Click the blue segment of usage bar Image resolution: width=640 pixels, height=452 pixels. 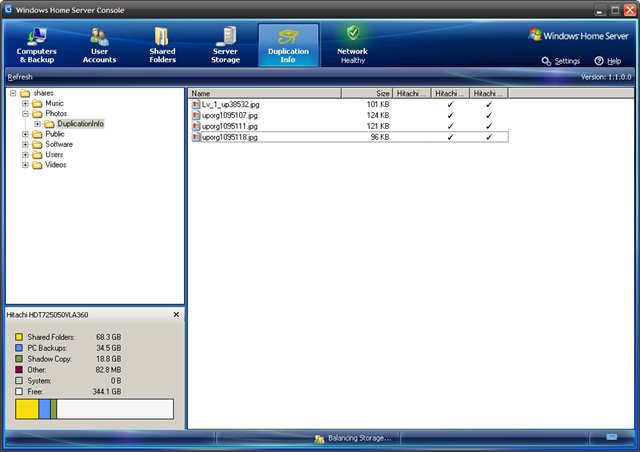click(x=45, y=409)
